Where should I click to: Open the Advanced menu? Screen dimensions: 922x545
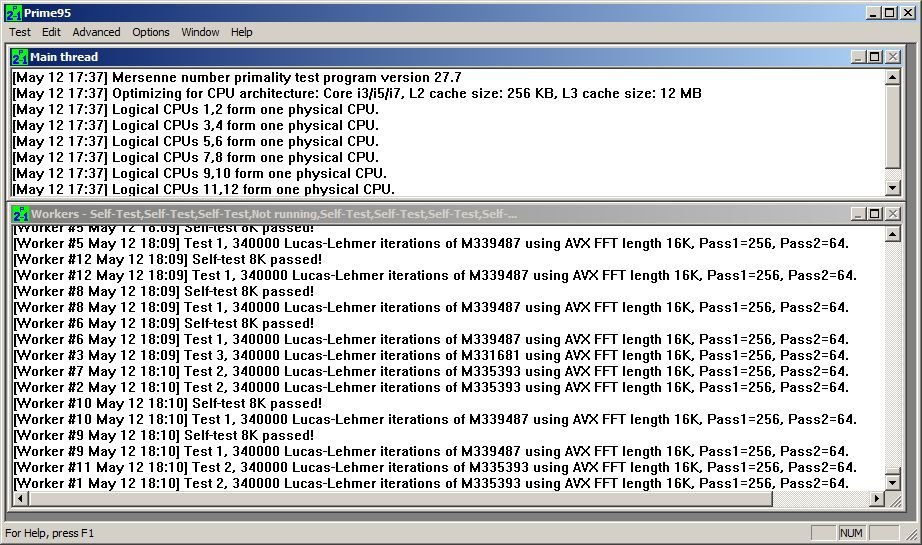coord(96,32)
